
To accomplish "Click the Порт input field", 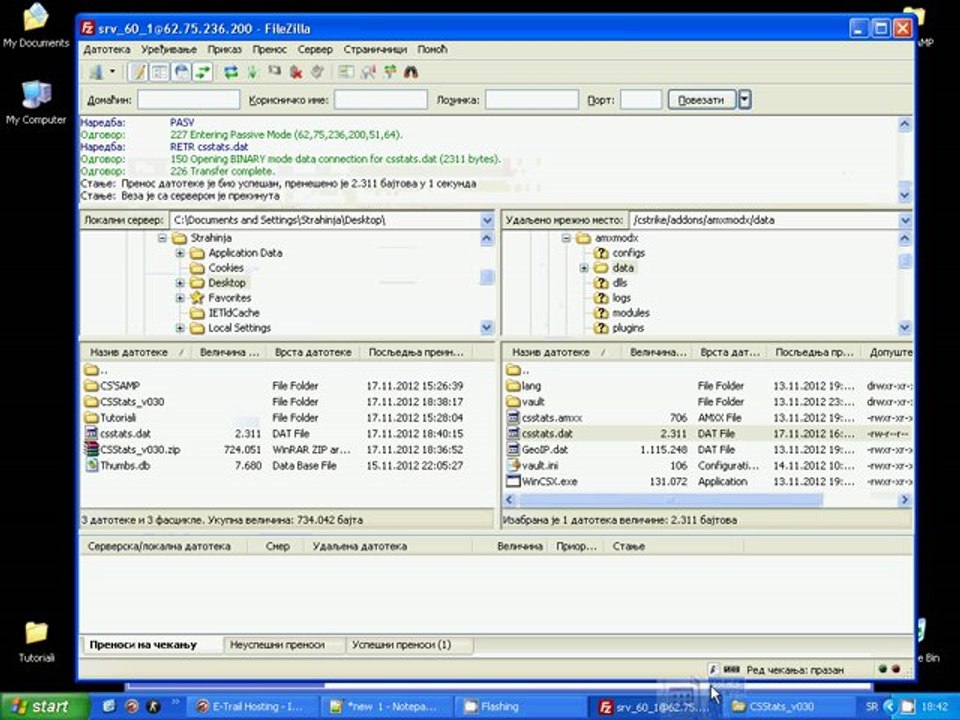I will (x=641, y=100).
